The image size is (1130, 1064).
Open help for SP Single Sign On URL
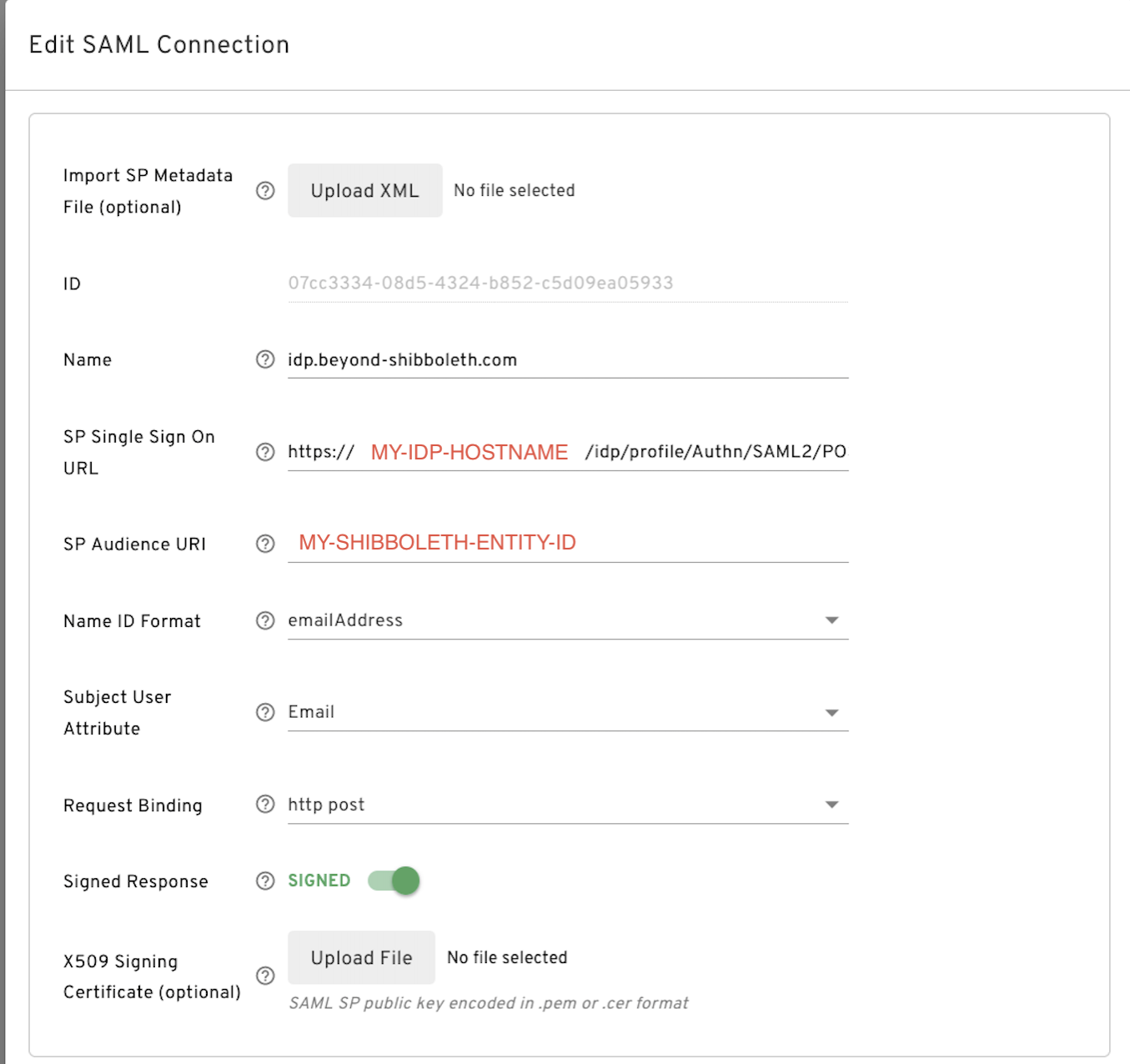(x=265, y=452)
